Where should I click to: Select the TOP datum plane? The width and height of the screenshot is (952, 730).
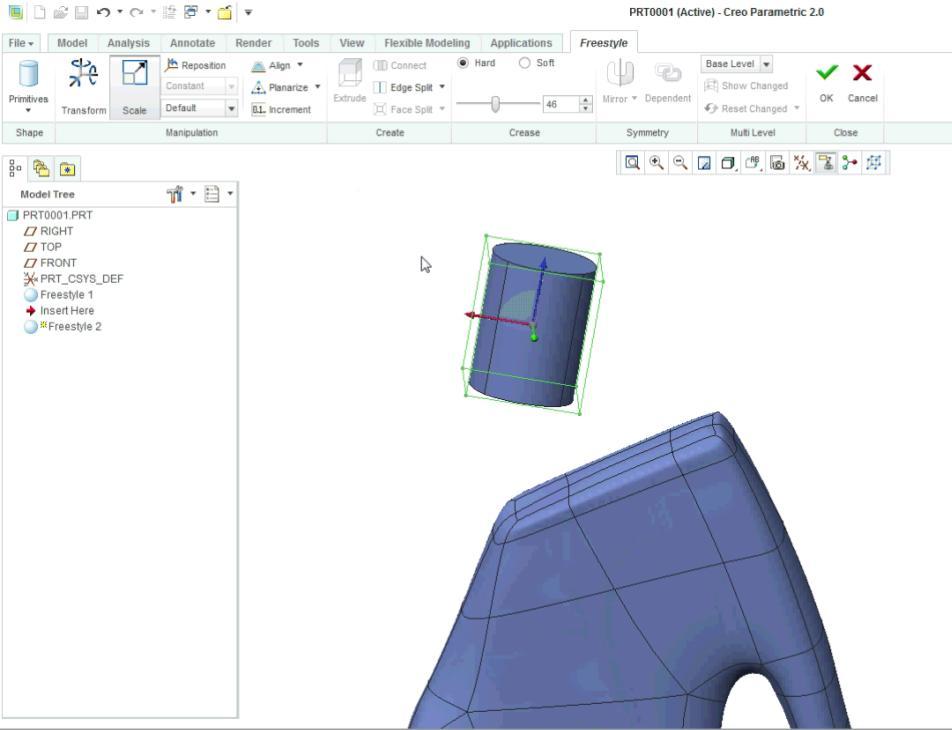point(42,247)
